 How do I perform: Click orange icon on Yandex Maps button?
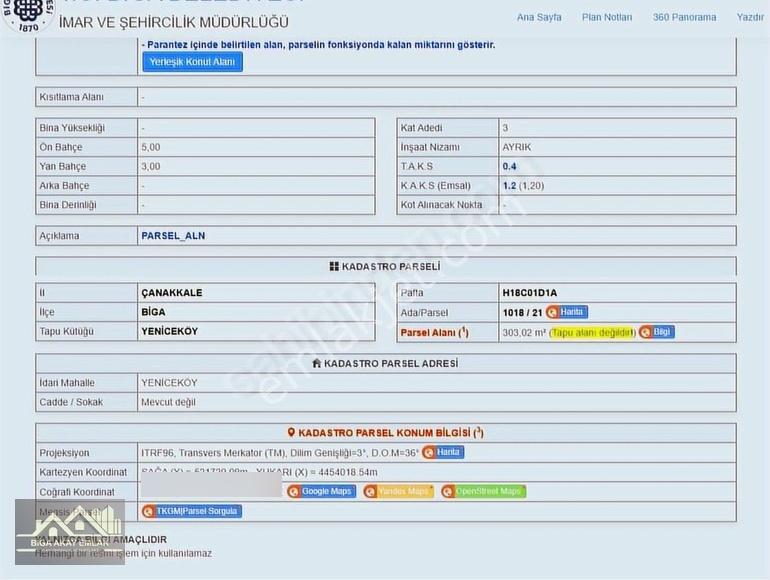click(371, 492)
